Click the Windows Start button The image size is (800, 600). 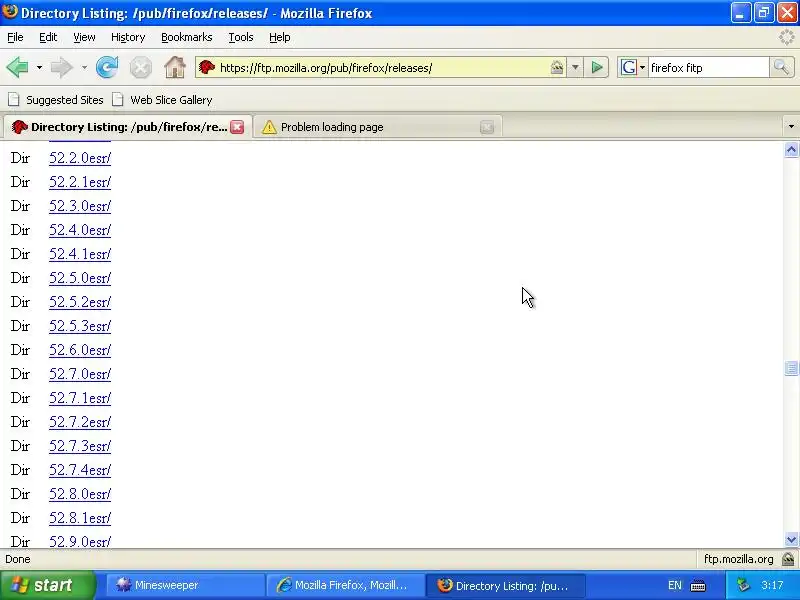[x=48, y=585]
